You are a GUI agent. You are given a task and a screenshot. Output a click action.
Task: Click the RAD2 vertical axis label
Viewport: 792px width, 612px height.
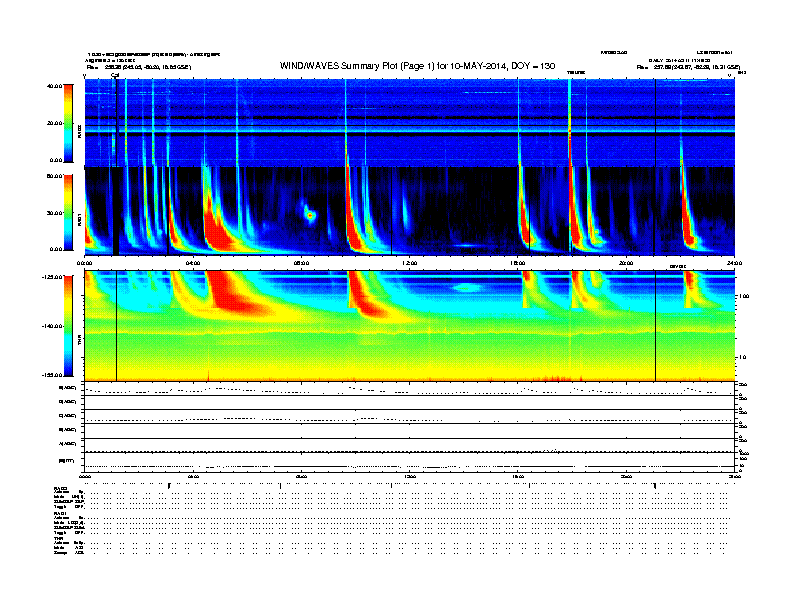click(x=79, y=131)
